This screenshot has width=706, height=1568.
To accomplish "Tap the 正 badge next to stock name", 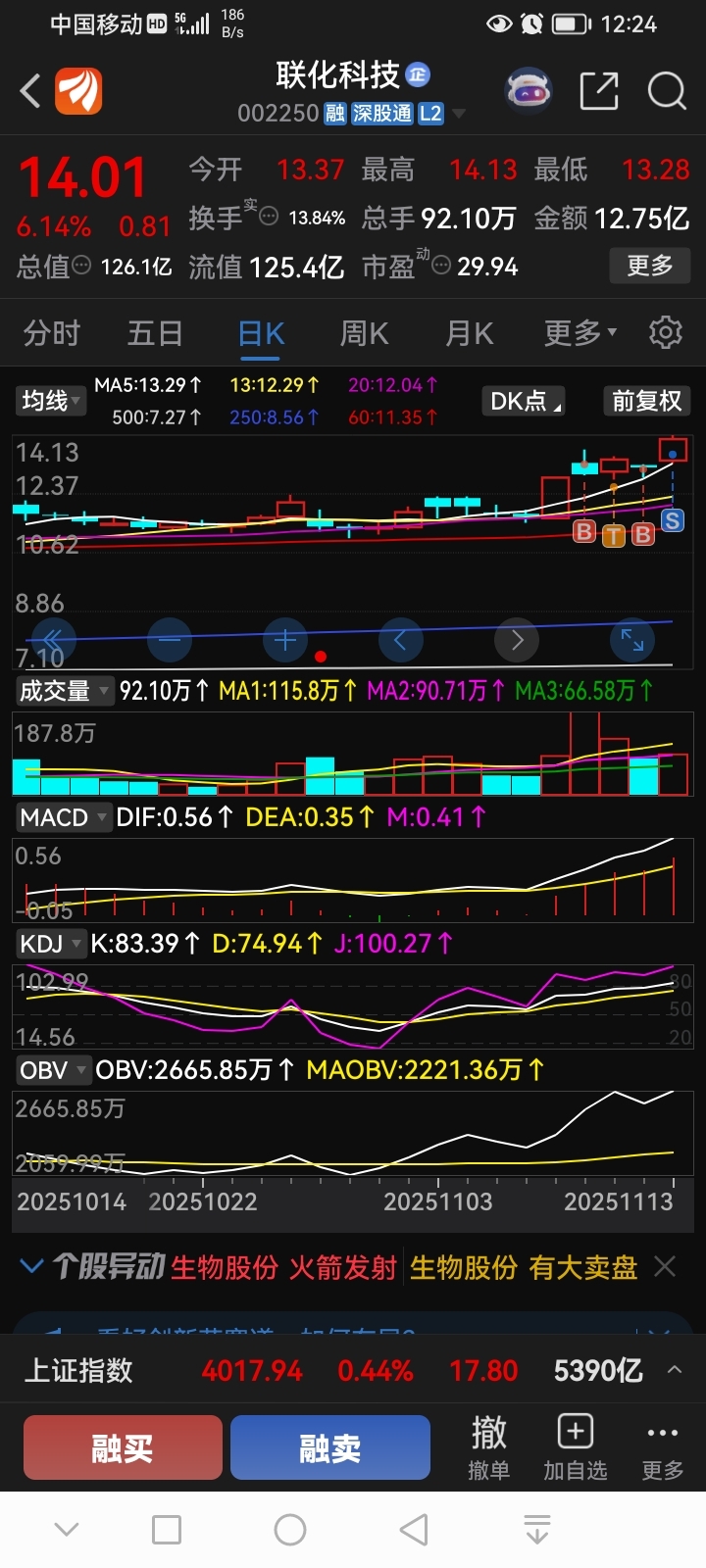I will point(418,74).
